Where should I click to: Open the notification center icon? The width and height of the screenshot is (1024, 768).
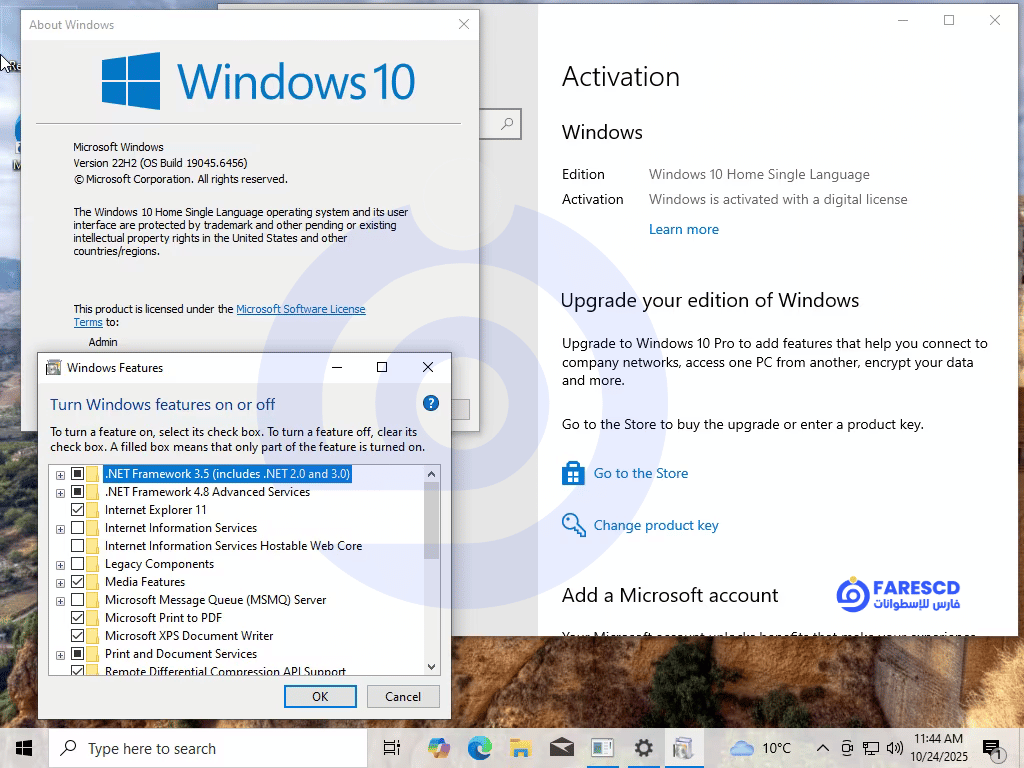coord(992,748)
